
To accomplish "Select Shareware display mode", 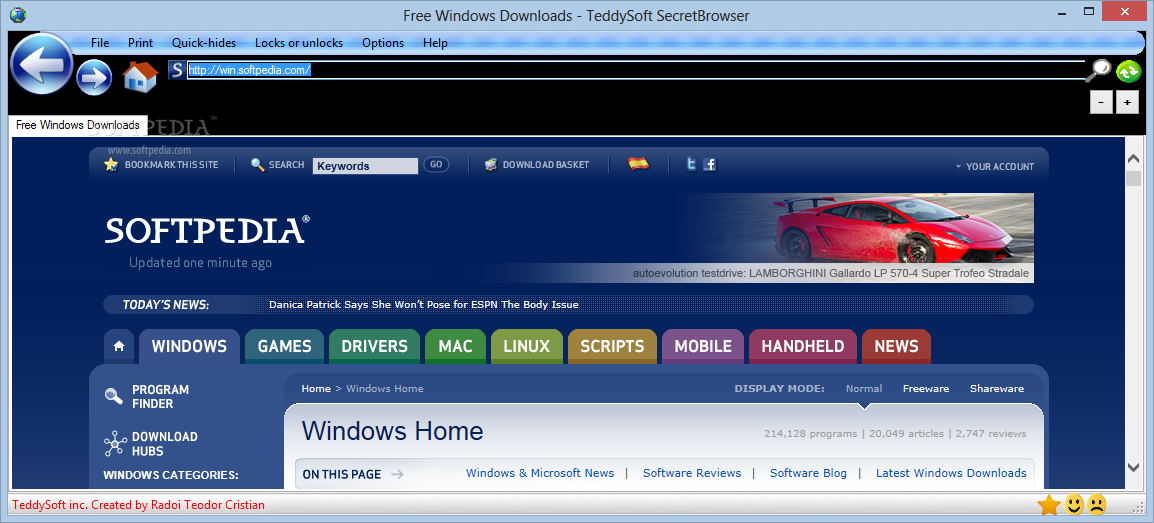I will [x=997, y=388].
